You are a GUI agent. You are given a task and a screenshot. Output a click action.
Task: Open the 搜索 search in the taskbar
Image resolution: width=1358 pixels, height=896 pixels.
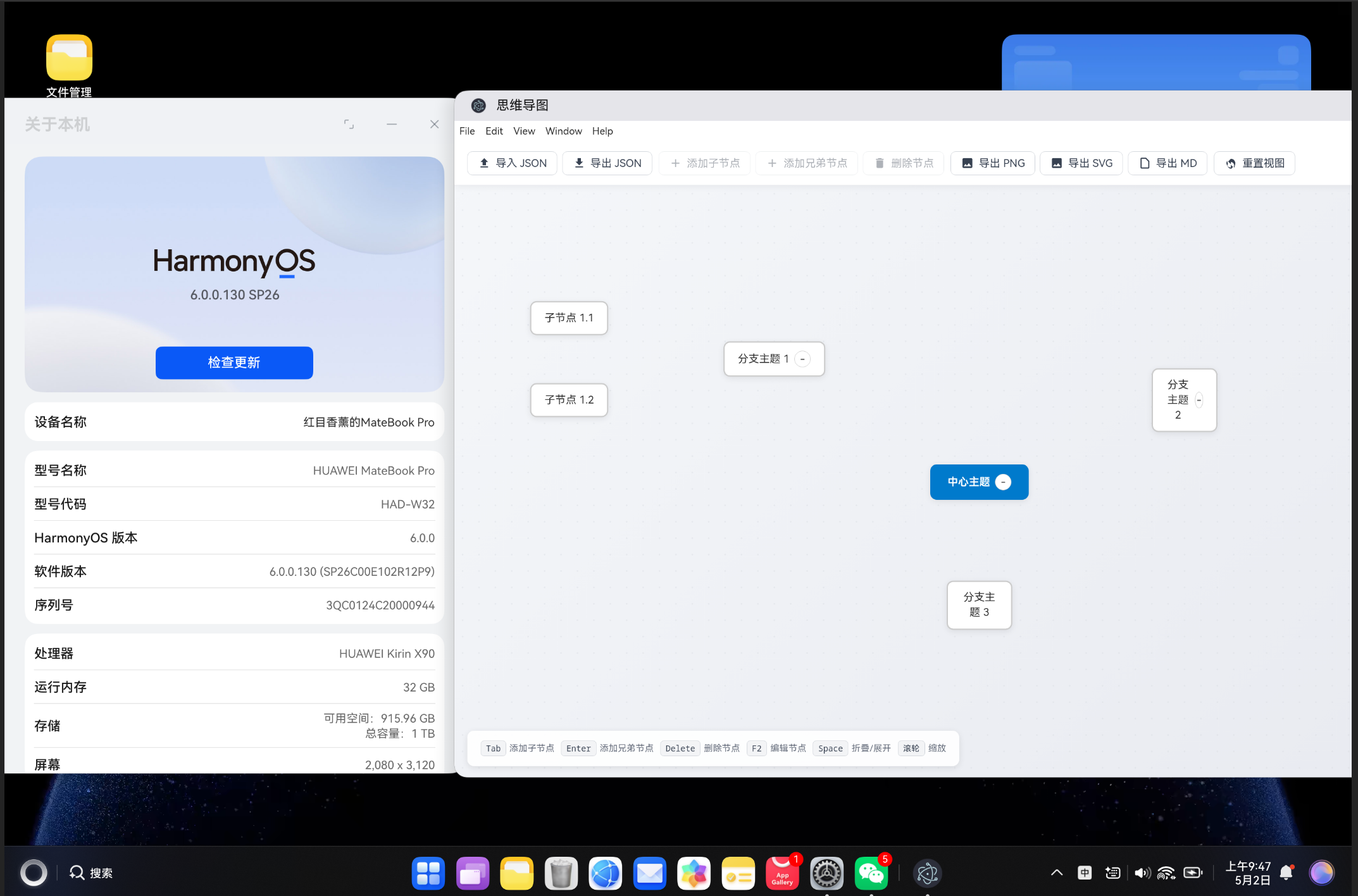91,873
